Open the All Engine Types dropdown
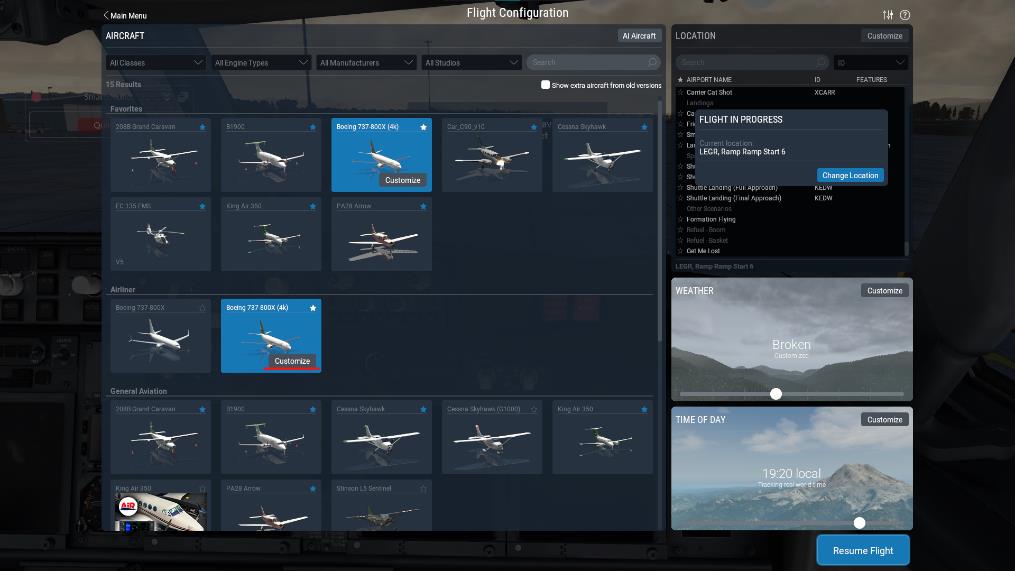 pos(261,62)
